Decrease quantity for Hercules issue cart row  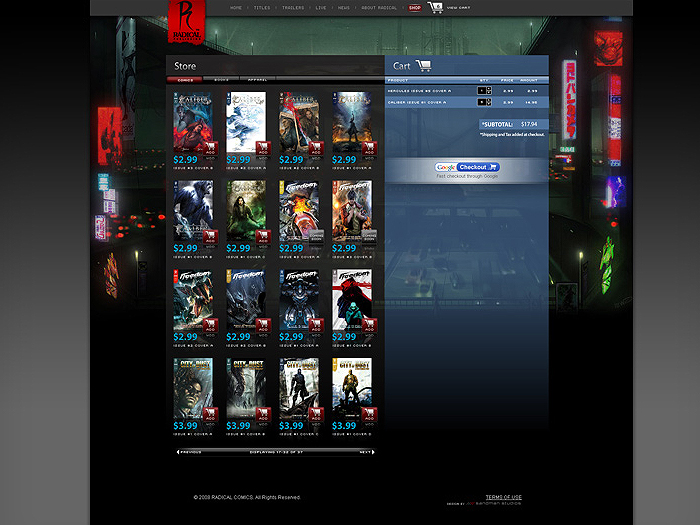pos(489,93)
